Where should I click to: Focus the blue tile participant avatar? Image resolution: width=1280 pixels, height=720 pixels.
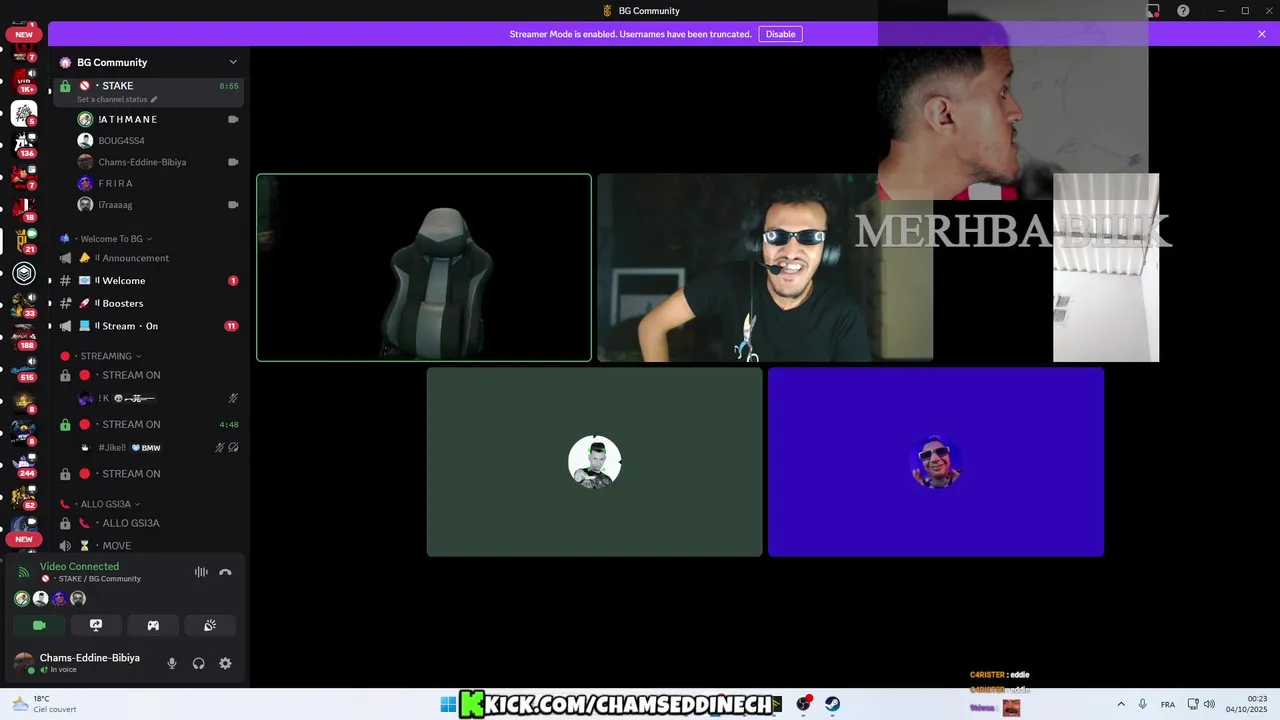pos(936,462)
